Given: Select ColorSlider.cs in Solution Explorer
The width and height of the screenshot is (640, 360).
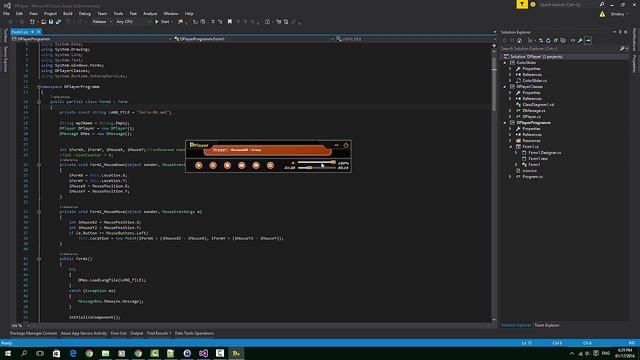Looking at the screenshot, I should [534, 81].
